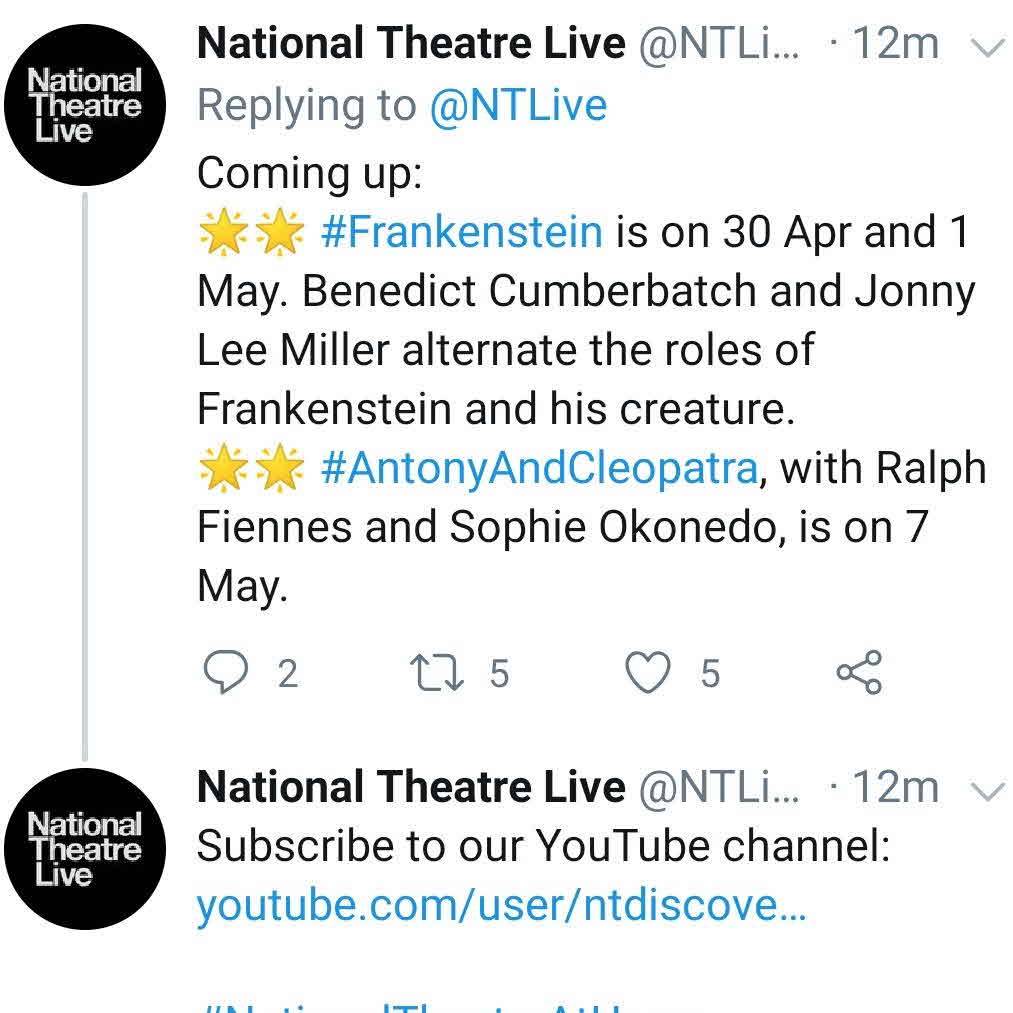Tap the Subscribe to our YouTube channel text

coord(543,847)
